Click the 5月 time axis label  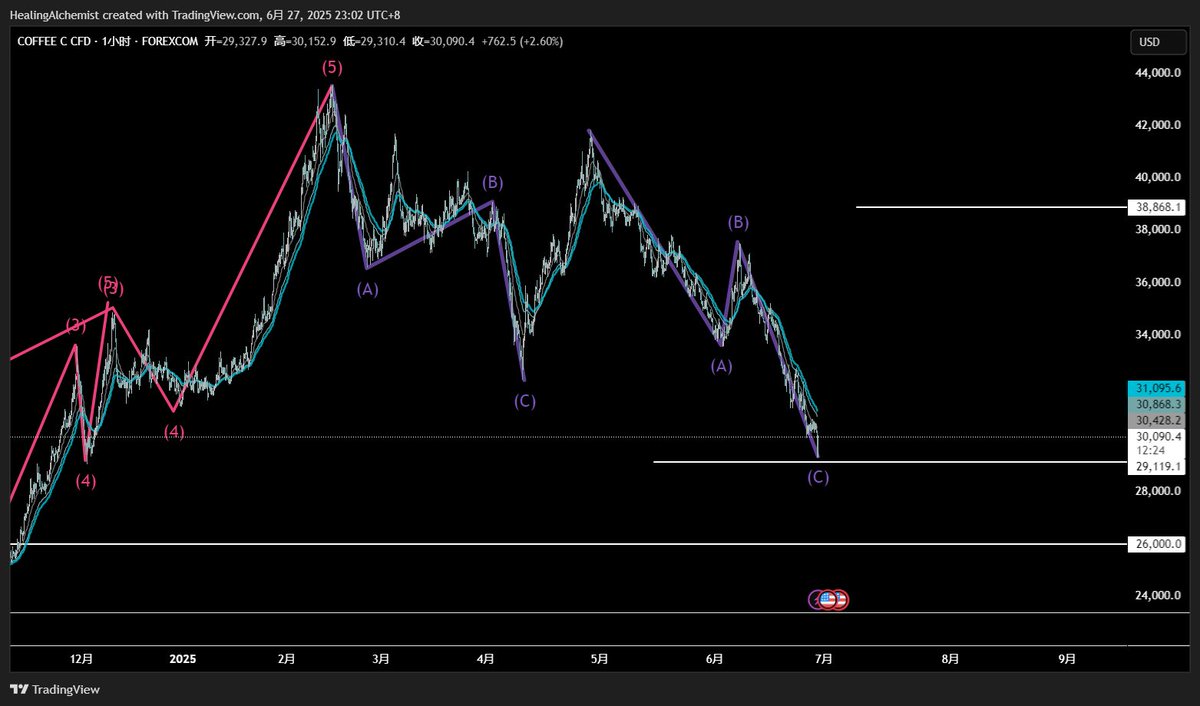[x=599, y=659]
